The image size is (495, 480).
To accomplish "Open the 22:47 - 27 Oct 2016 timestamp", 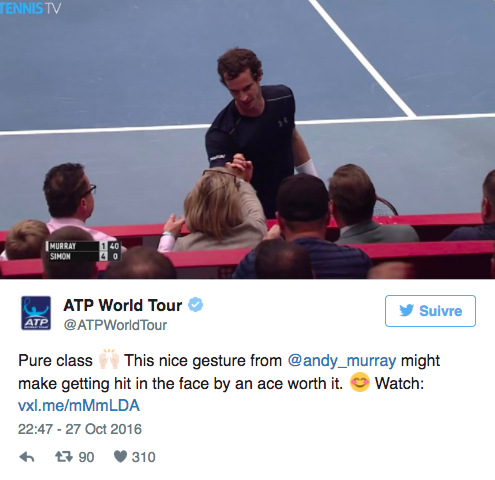I will [x=80, y=429].
